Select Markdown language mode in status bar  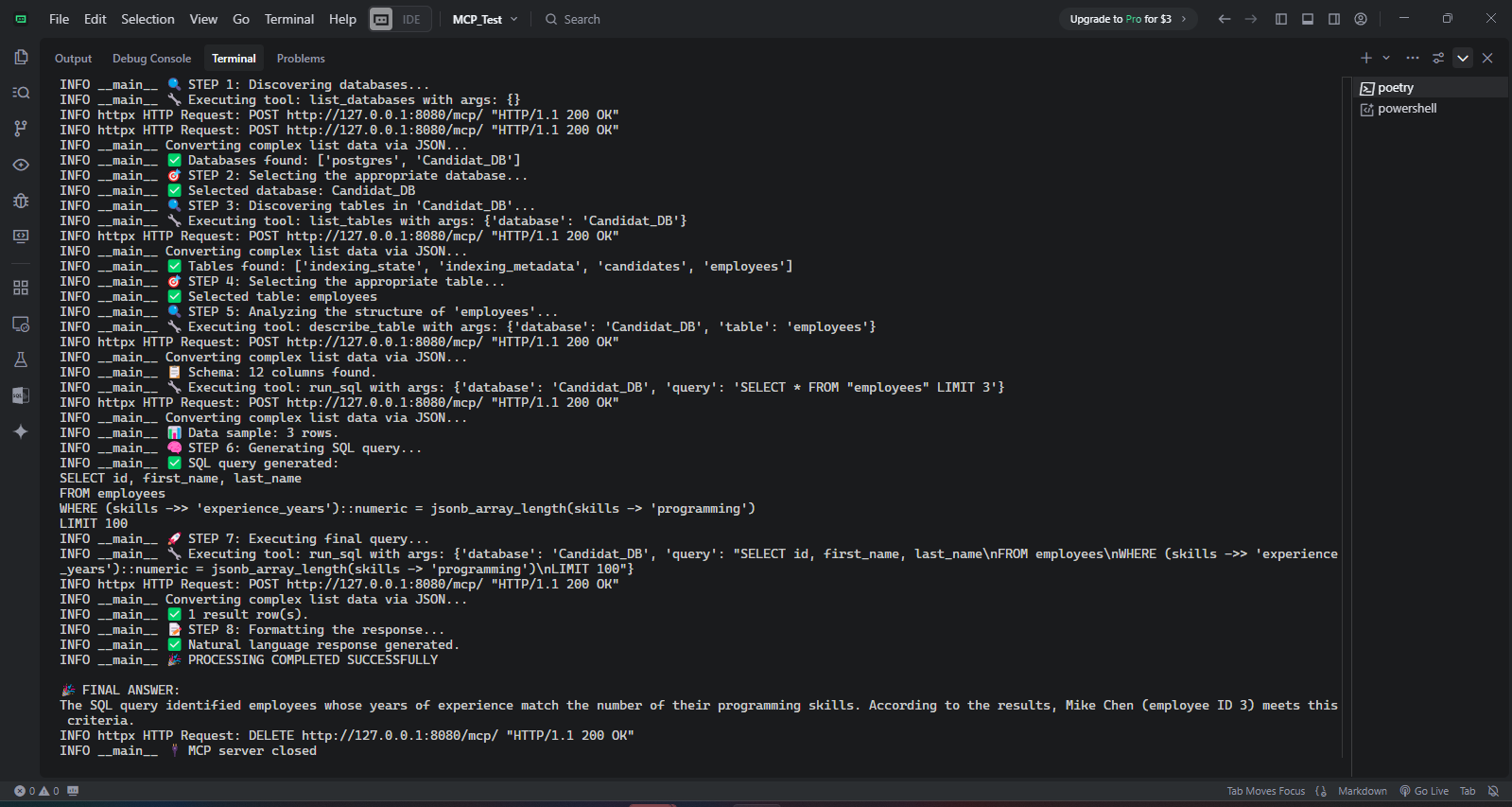tap(1363, 791)
